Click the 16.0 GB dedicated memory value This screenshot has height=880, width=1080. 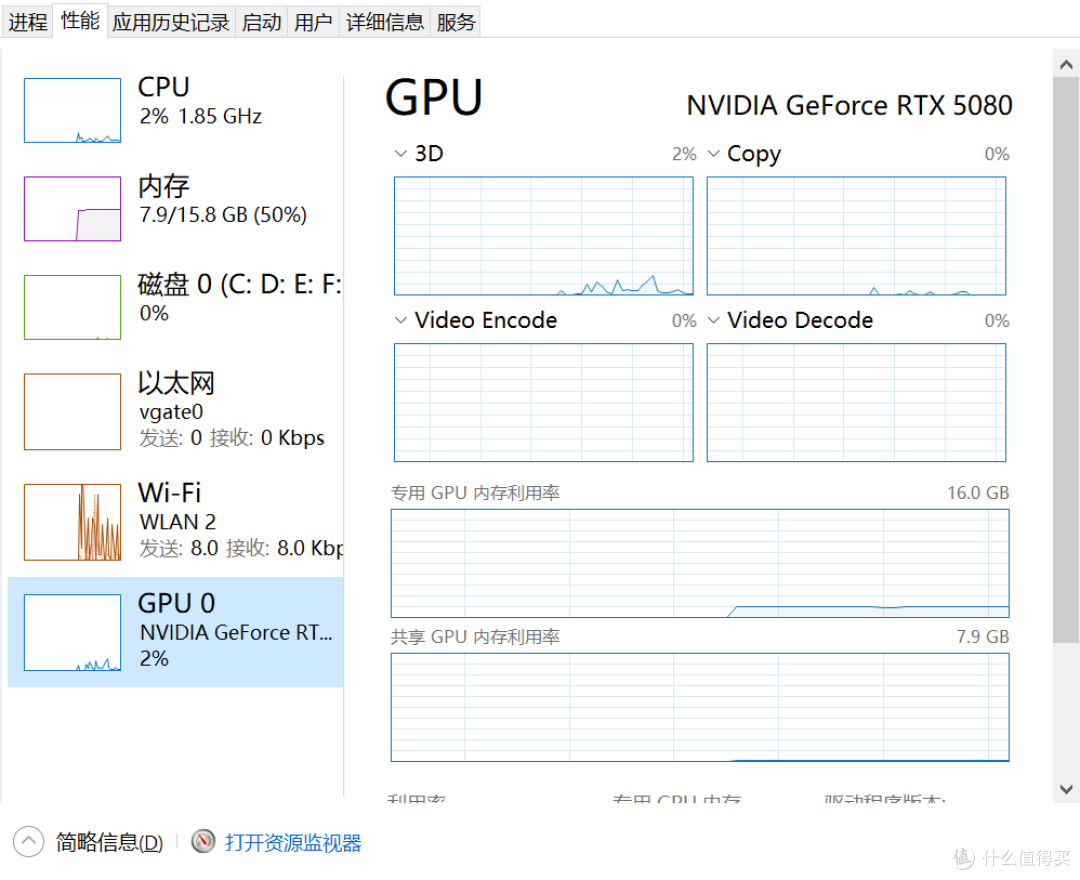pyautogui.click(x=978, y=493)
